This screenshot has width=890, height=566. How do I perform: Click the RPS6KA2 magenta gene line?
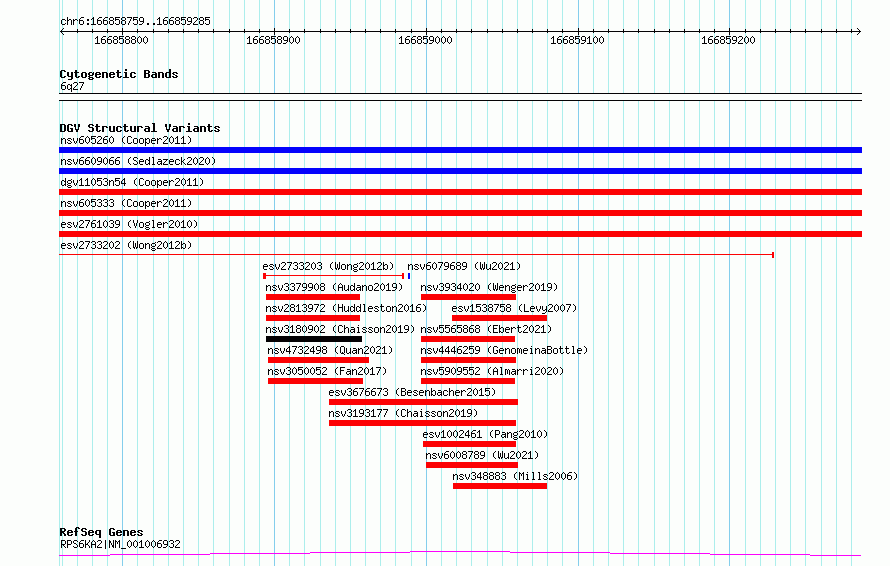(x=460, y=554)
